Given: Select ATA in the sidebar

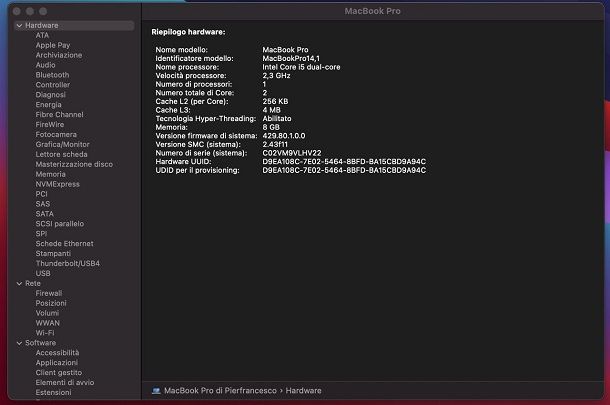Looking at the screenshot, I should click(42, 35).
